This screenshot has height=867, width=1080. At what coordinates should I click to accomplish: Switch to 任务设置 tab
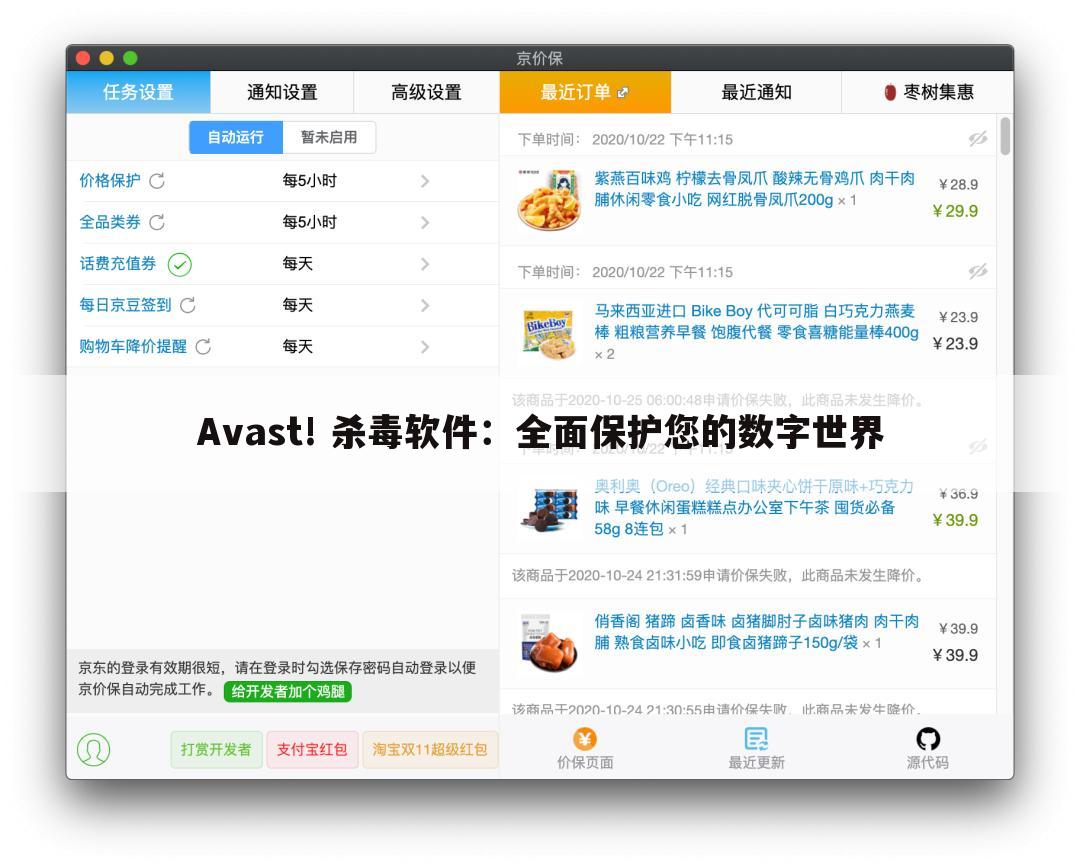pos(138,92)
